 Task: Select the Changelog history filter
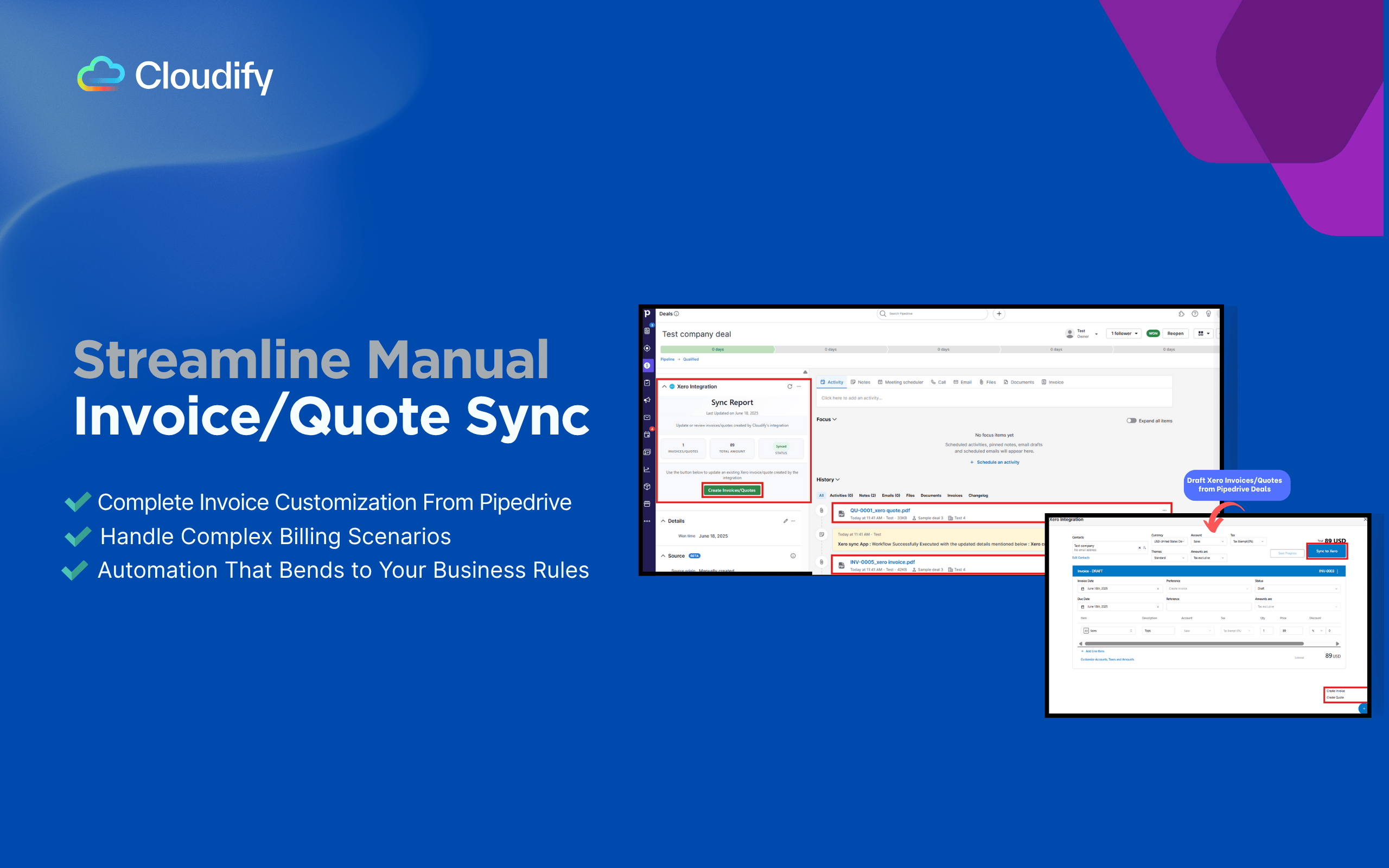978,495
